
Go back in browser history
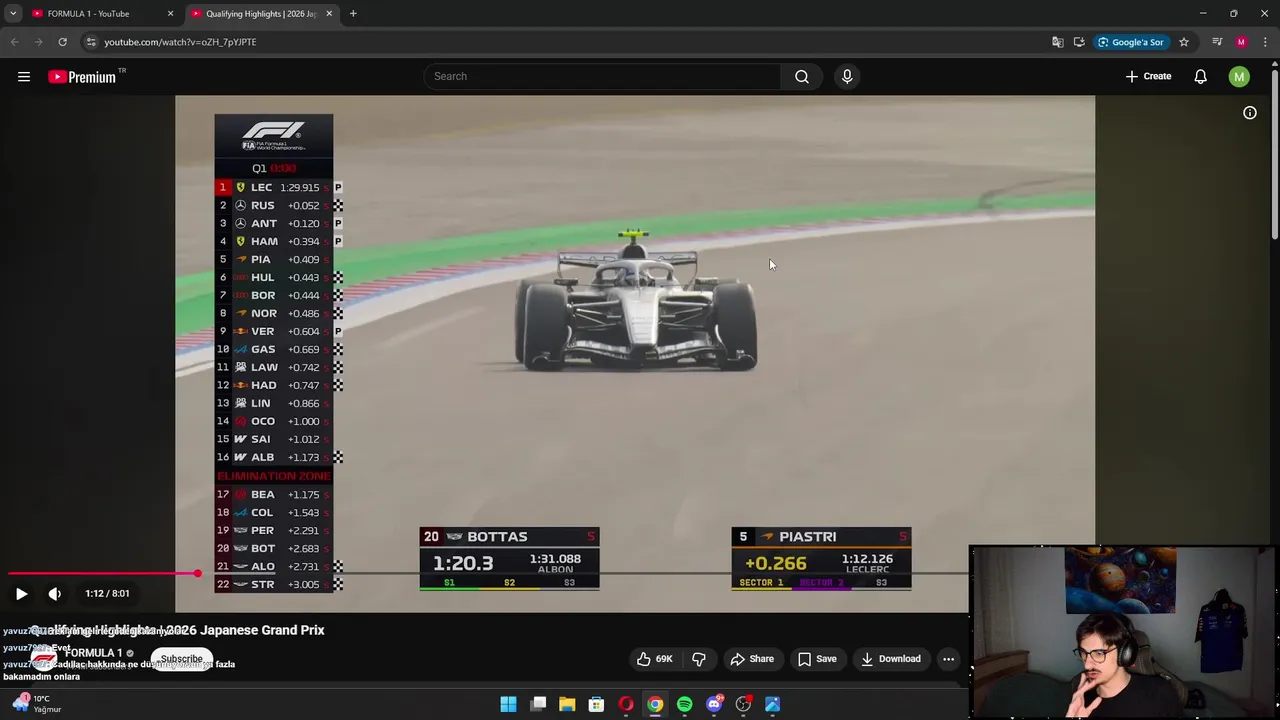[14, 42]
